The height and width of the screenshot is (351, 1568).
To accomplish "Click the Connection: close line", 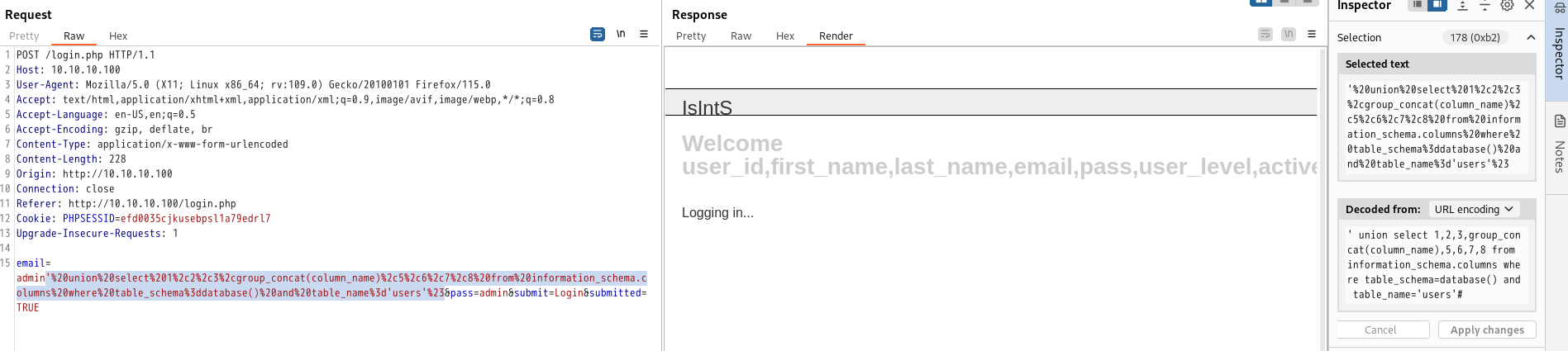I will click(x=65, y=189).
